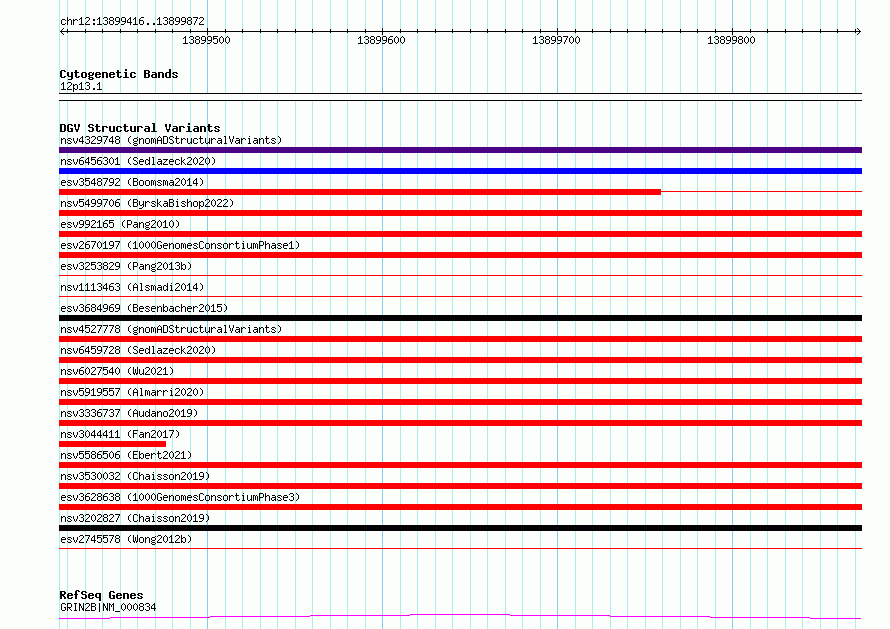Click the red bar under nsv5919557
The height and width of the screenshot is (629, 890).
click(x=460, y=402)
